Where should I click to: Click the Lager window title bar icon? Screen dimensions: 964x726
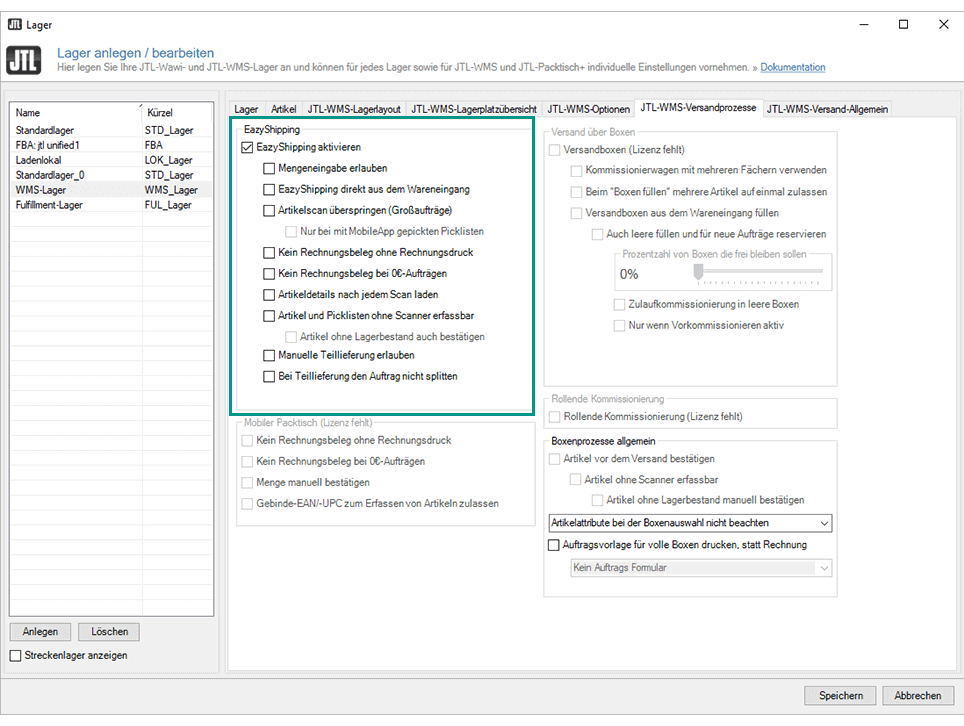coord(14,24)
